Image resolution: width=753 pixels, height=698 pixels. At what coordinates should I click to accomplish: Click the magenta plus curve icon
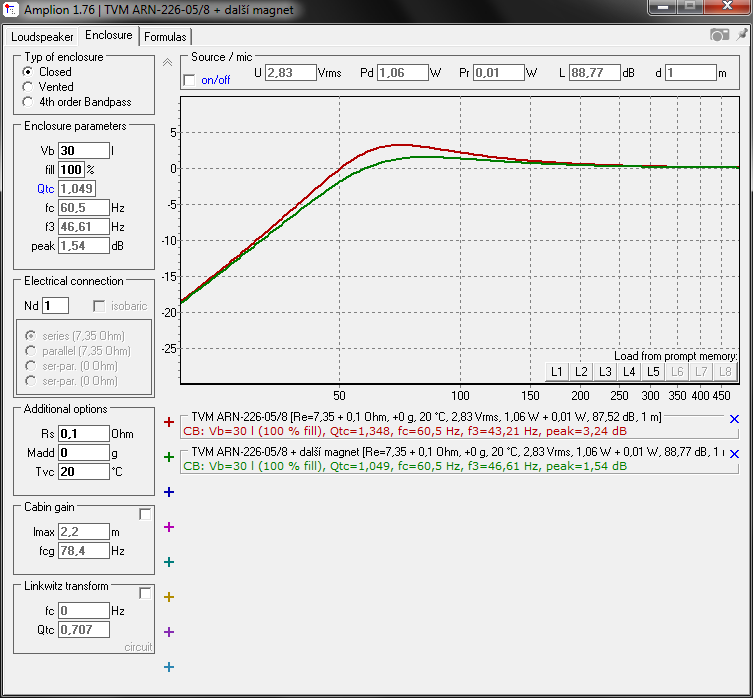[x=169, y=527]
